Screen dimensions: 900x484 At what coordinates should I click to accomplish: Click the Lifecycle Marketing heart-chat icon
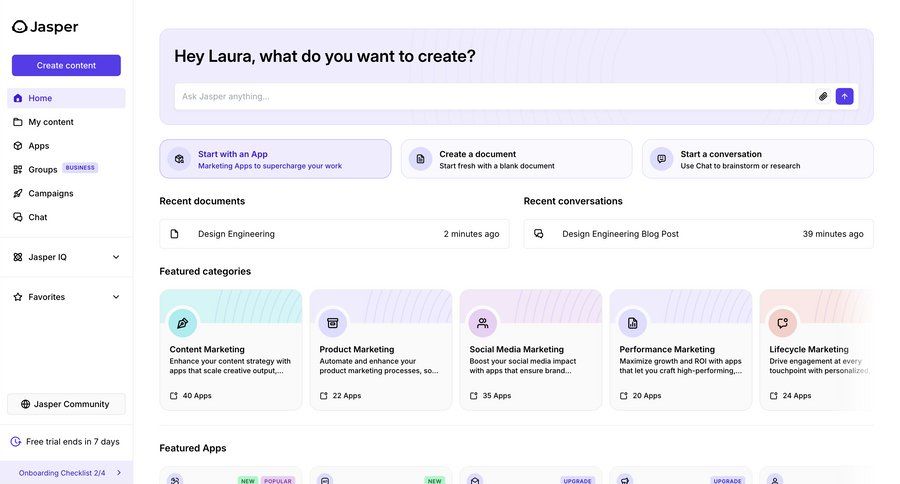tap(782, 323)
